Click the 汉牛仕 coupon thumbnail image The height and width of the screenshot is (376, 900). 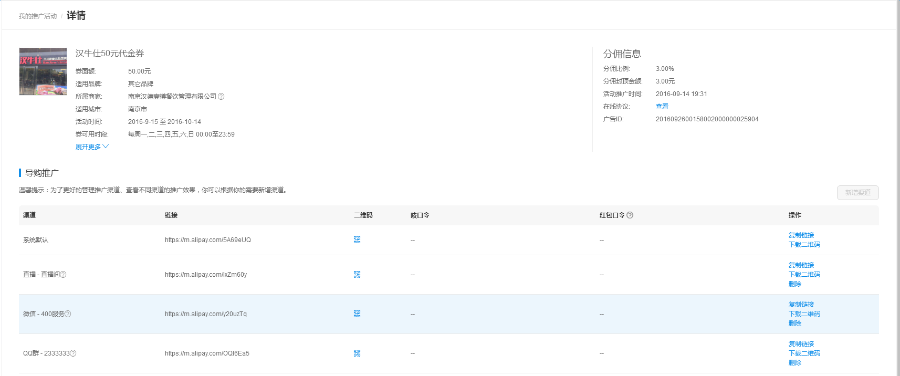tap(43, 71)
